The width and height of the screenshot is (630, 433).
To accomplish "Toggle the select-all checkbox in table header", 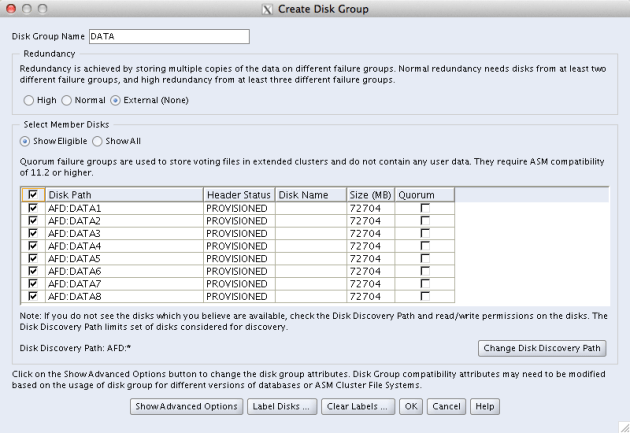I will [x=32, y=194].
